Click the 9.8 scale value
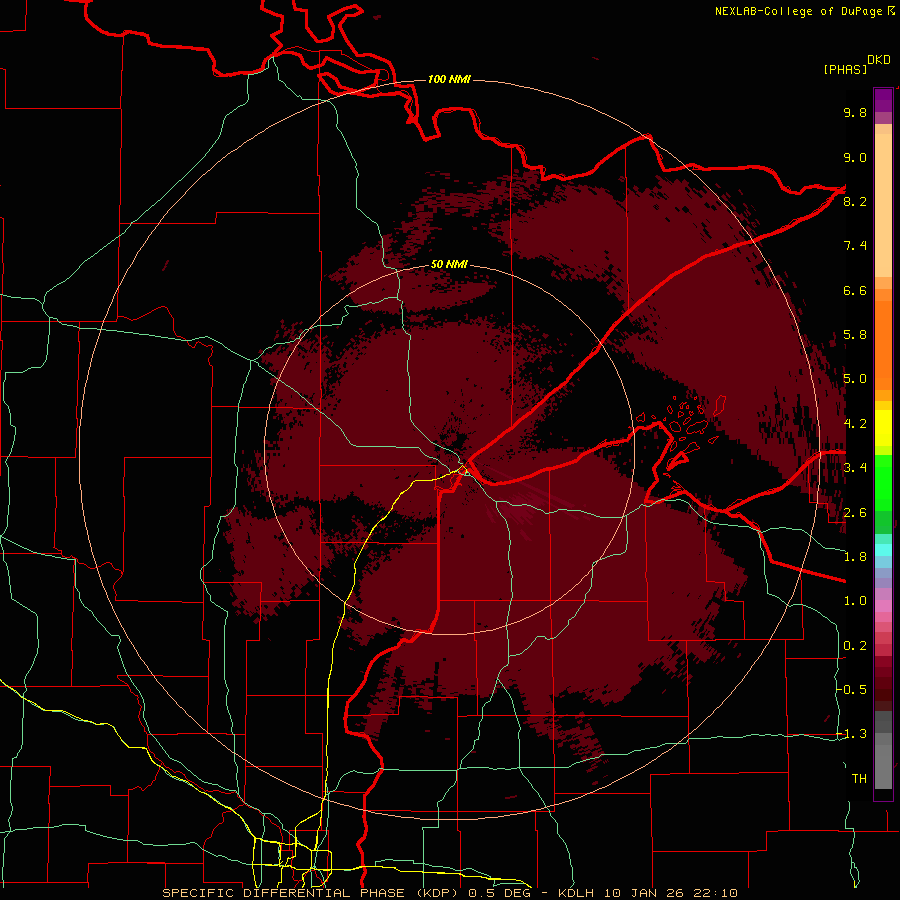The width and height of the screenshot is (900, 900). pyautogui.click(x=855, y=112)
